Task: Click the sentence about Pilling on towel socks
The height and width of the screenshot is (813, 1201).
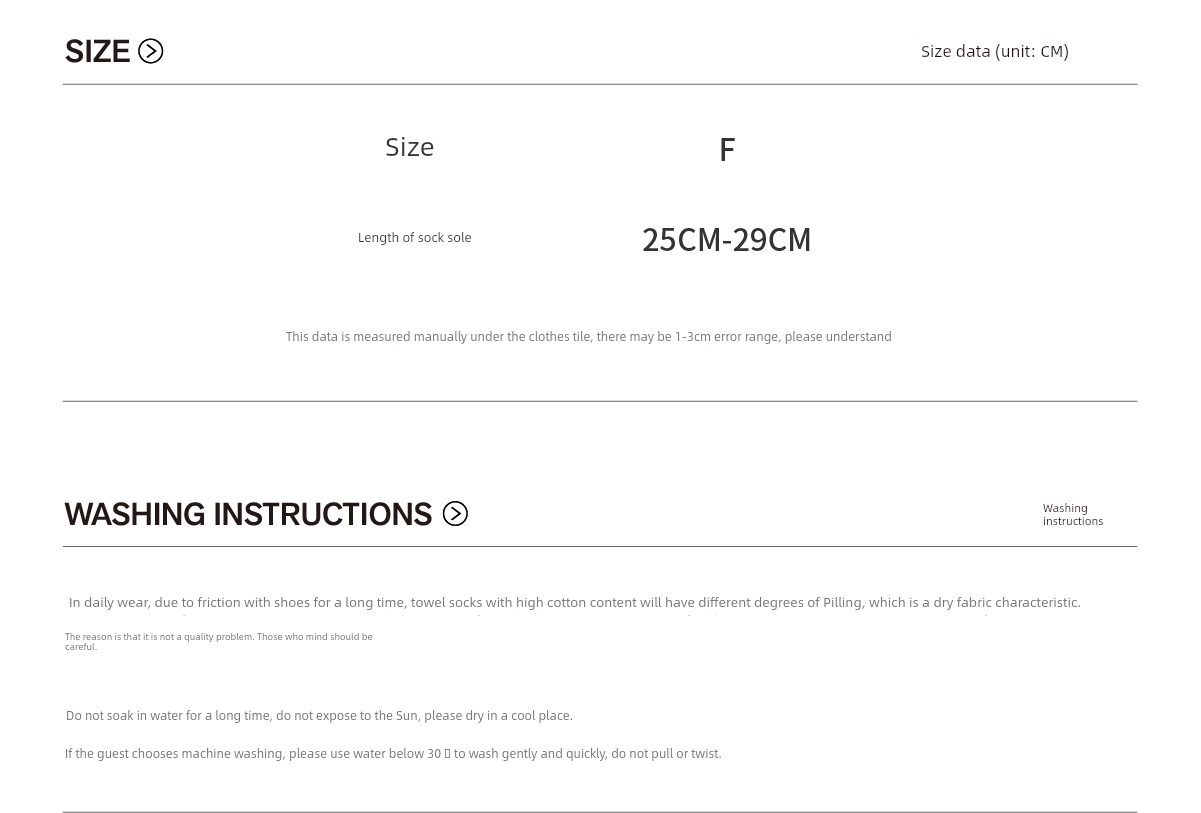Action: click(575, 603)
